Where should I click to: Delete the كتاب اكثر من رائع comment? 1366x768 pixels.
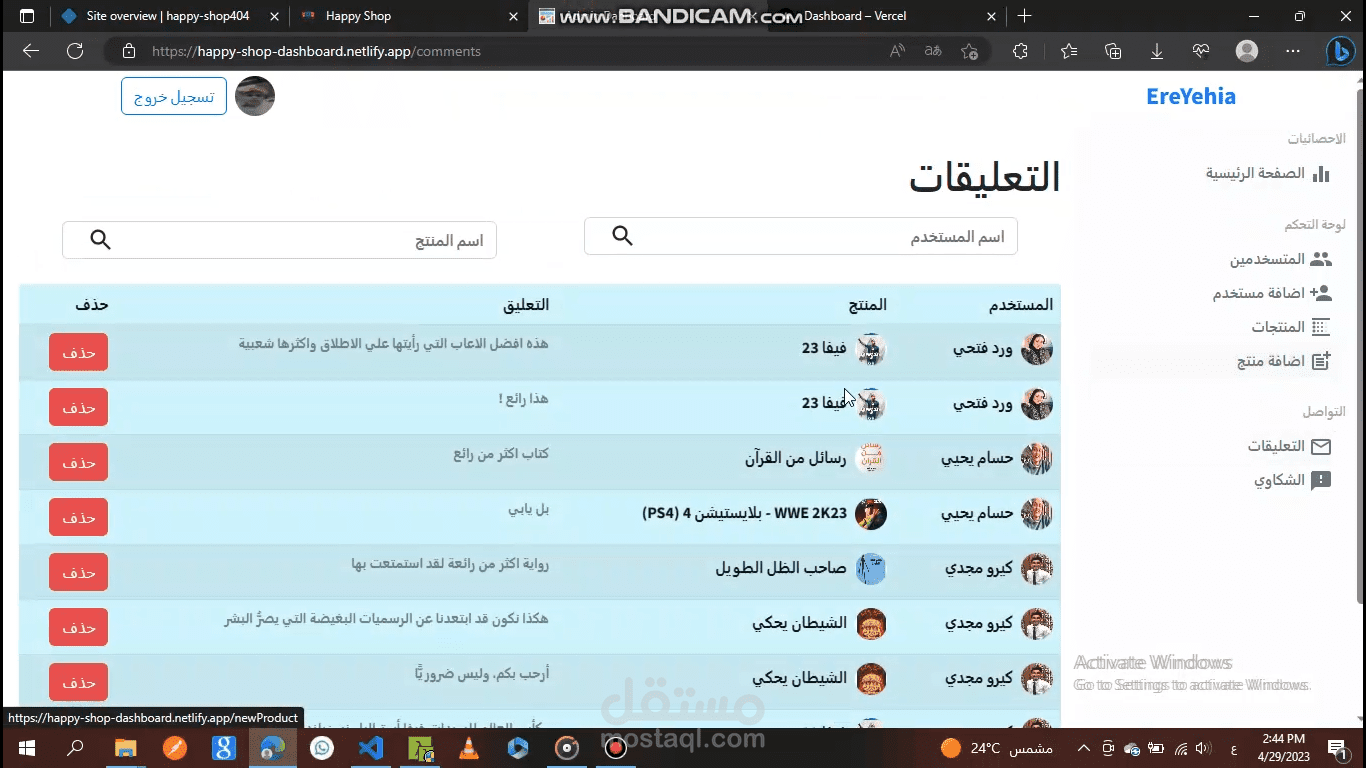tap(78, 462)
